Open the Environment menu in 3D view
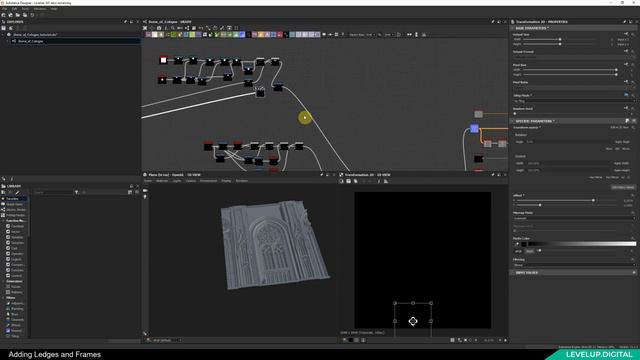The width and height of the screenshot is (640, 360). (209, 181)
